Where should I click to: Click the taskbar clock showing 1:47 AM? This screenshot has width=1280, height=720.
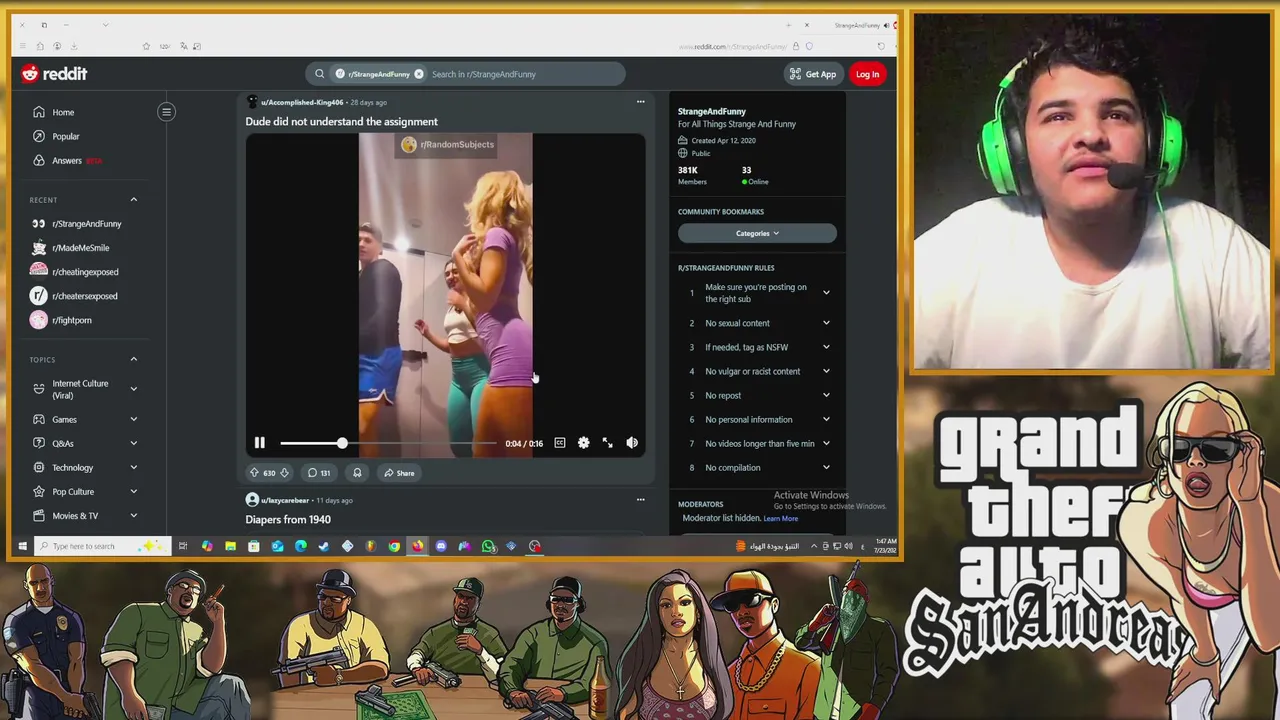click(886, 546)
